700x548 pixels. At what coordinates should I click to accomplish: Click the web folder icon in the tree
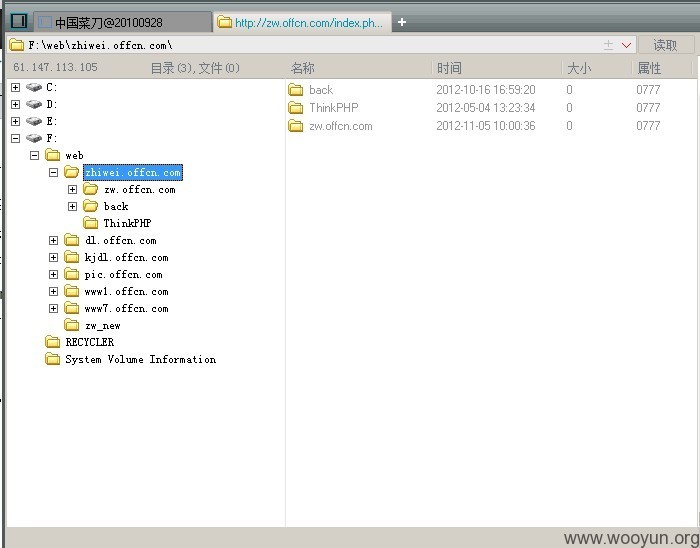(x=53, y=155)
